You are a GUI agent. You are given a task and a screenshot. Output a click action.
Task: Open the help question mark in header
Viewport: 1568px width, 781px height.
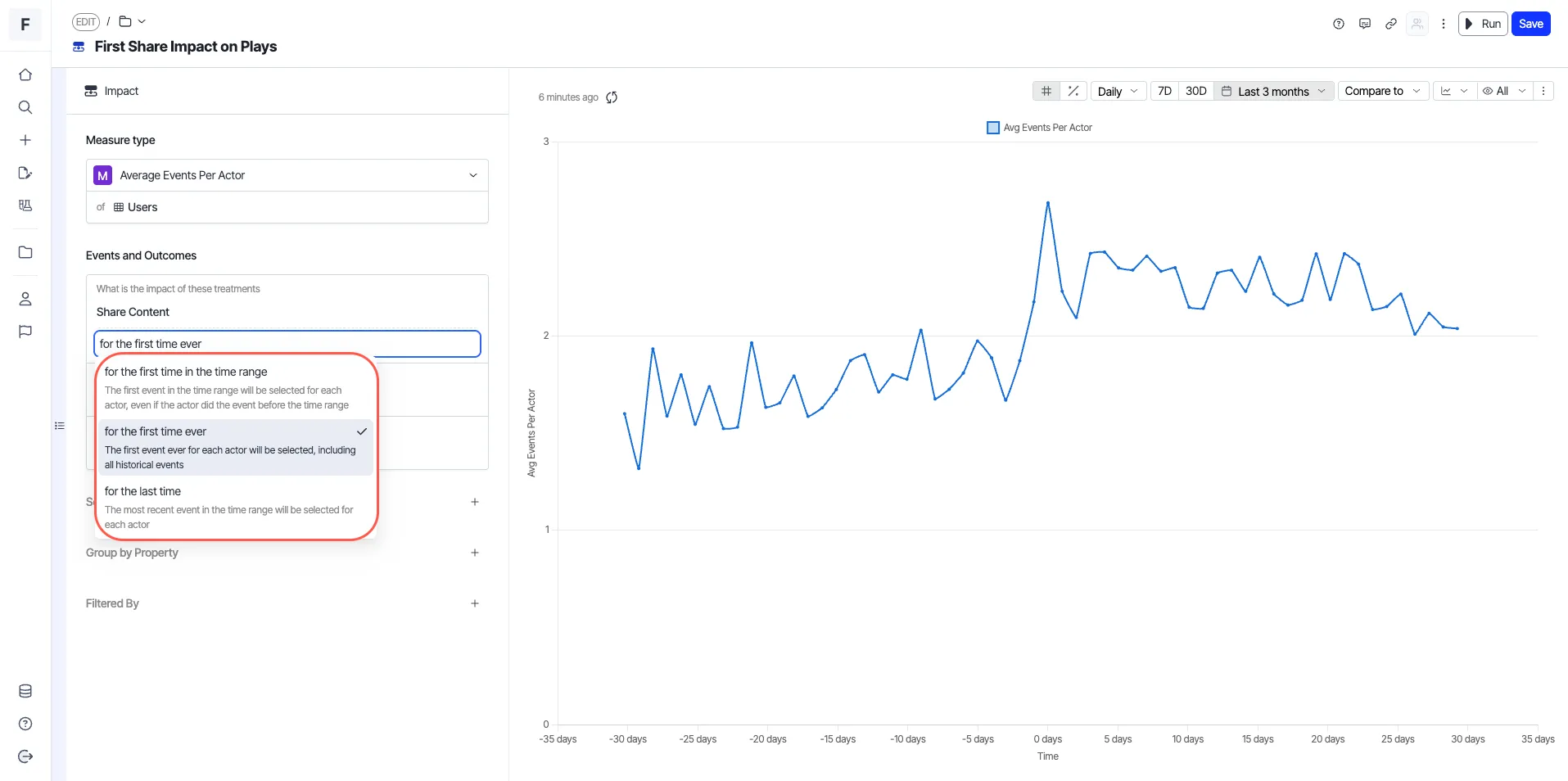pos(1339,24)
